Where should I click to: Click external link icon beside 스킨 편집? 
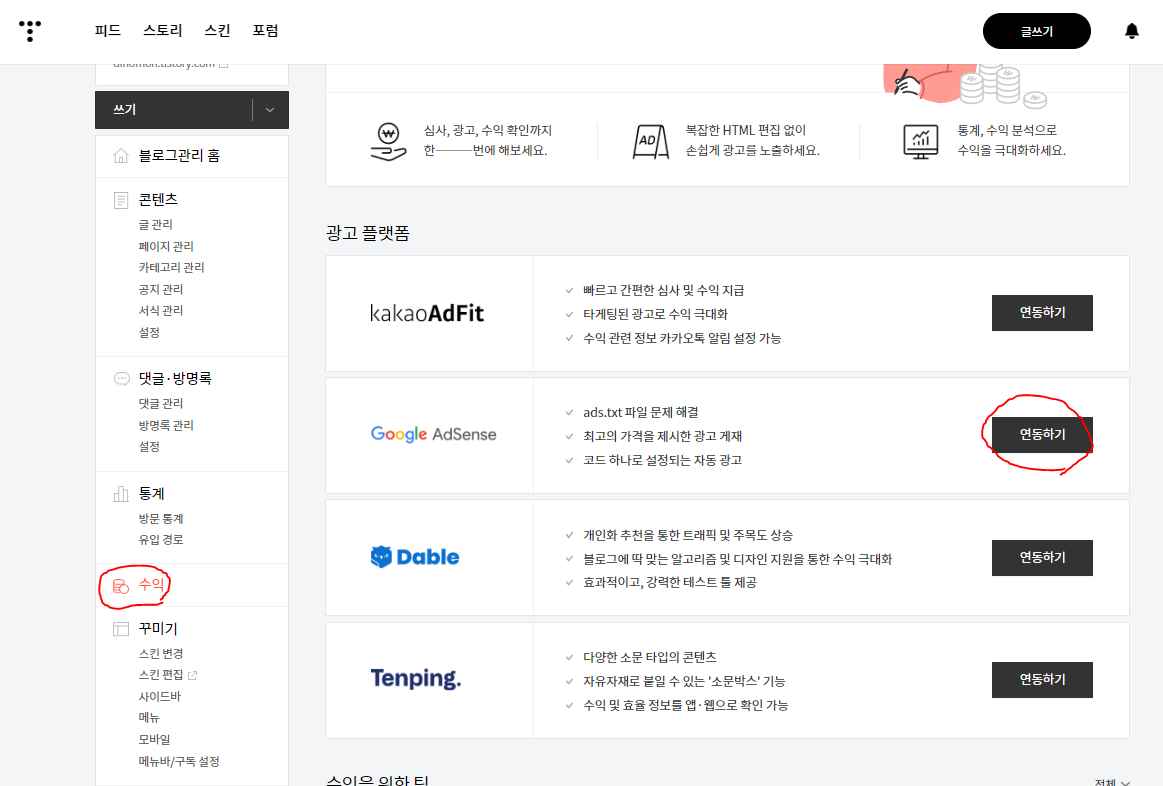pos(193,676)
